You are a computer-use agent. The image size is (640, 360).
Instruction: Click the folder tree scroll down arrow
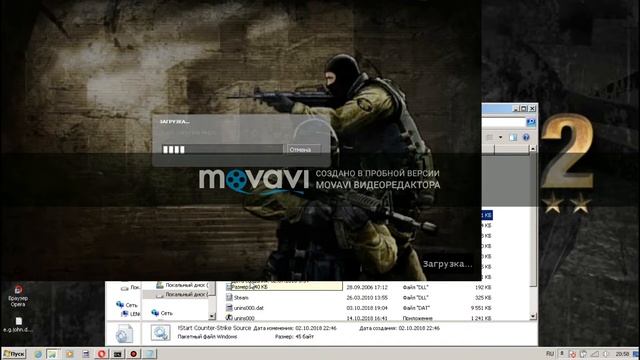(x=211, y=316)
